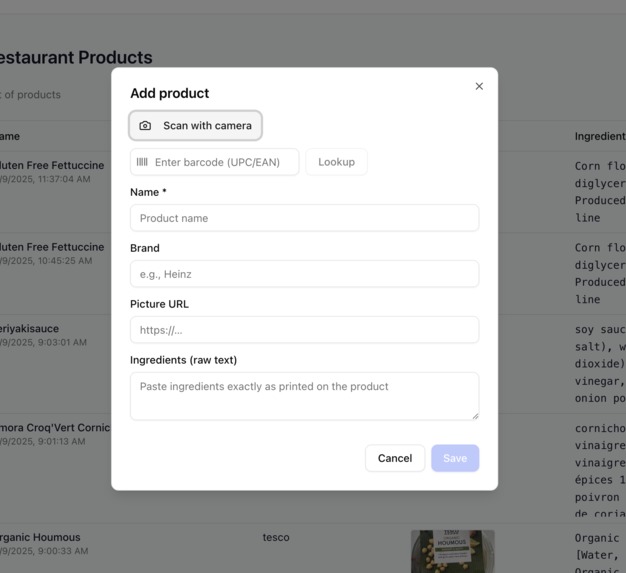Viewport: 626px width, 573px height.
Task: Click the Scan with camera button
Action: [x=195, y=125]
